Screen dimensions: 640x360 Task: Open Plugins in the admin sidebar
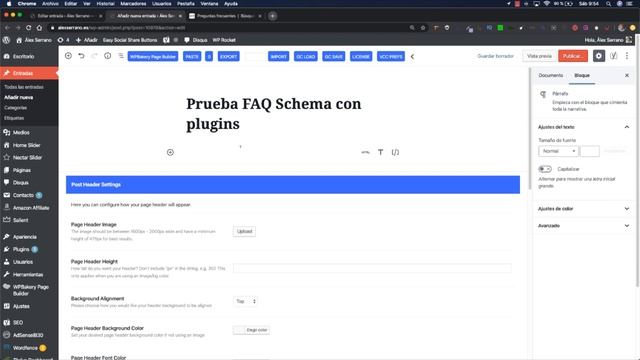(21, 249)
